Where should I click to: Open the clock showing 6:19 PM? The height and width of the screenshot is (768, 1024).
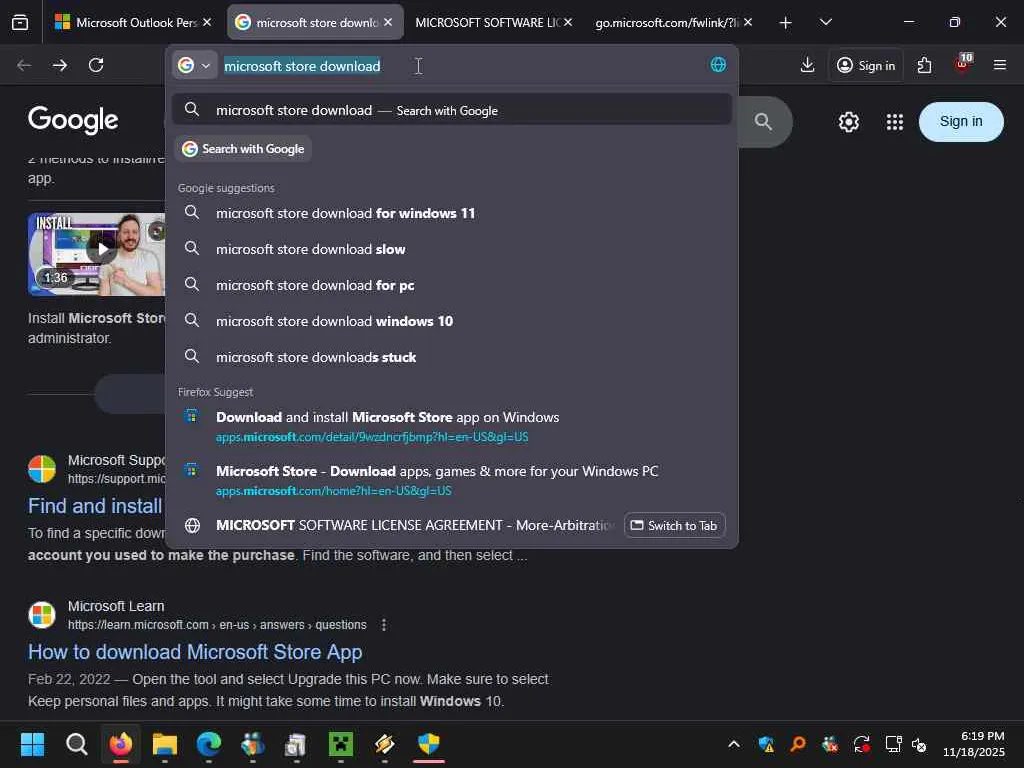click(x=974, y=744)
